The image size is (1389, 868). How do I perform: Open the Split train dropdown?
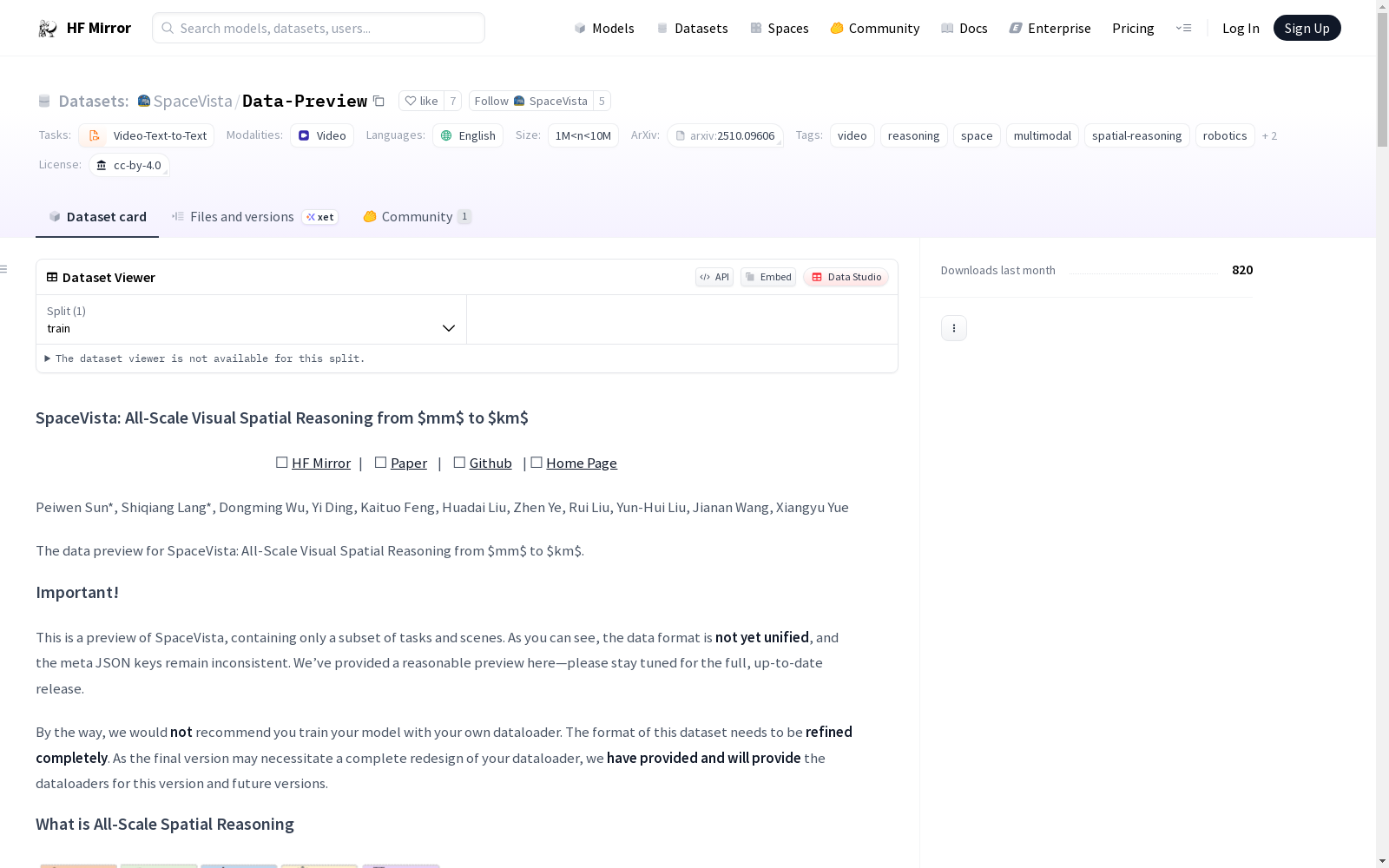[x=251, y=319]
